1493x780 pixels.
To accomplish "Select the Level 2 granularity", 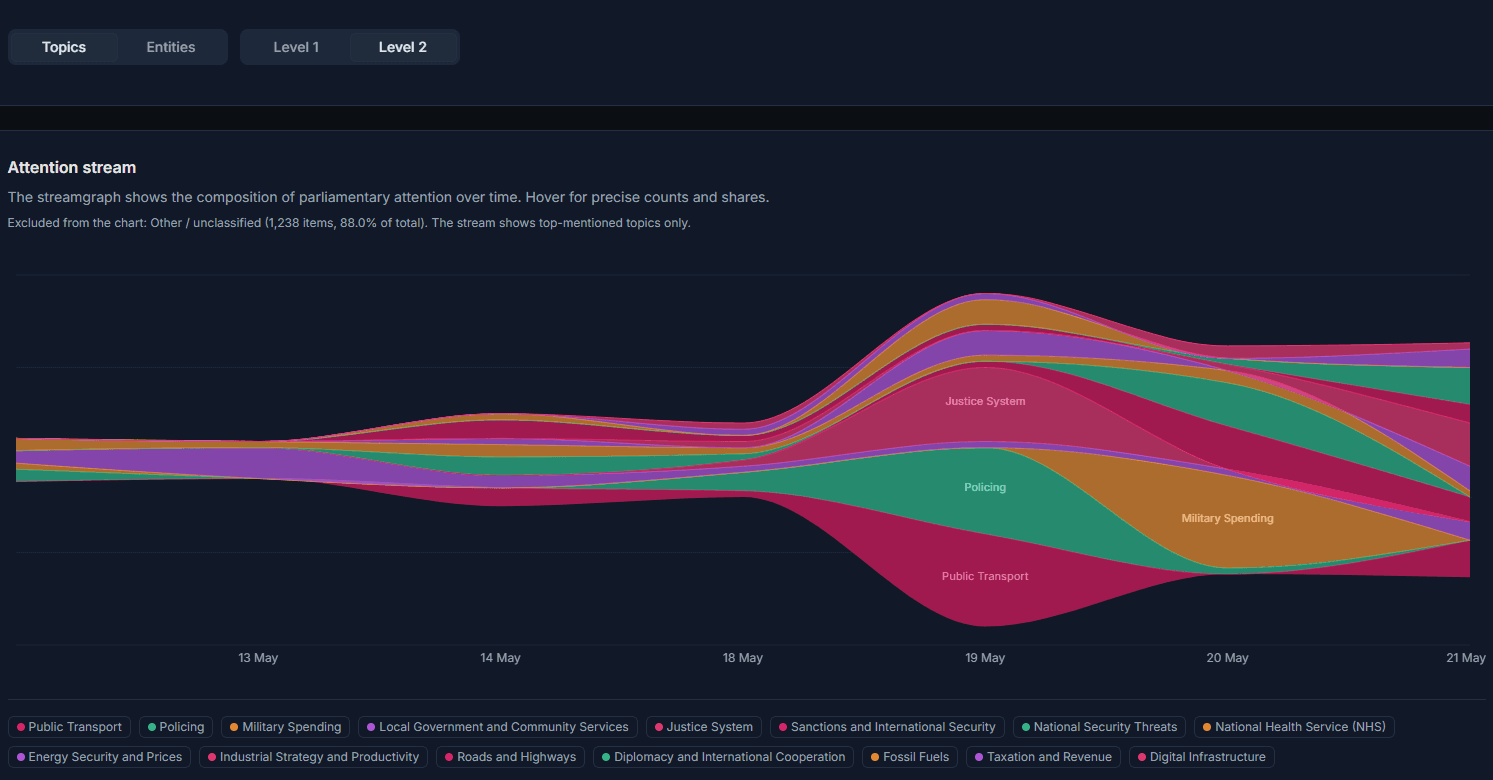I will click(x=403, y=47).
